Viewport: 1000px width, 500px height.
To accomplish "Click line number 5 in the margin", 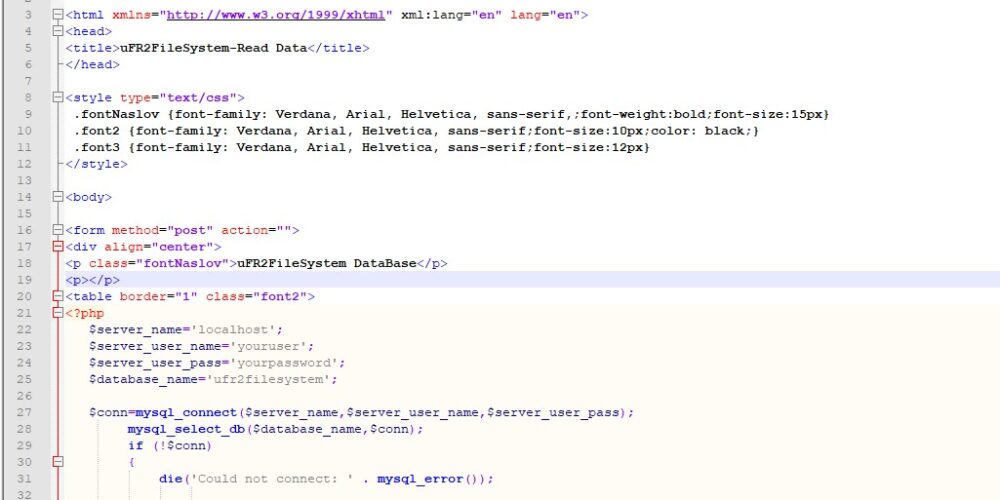I will [x=27, y=48].
